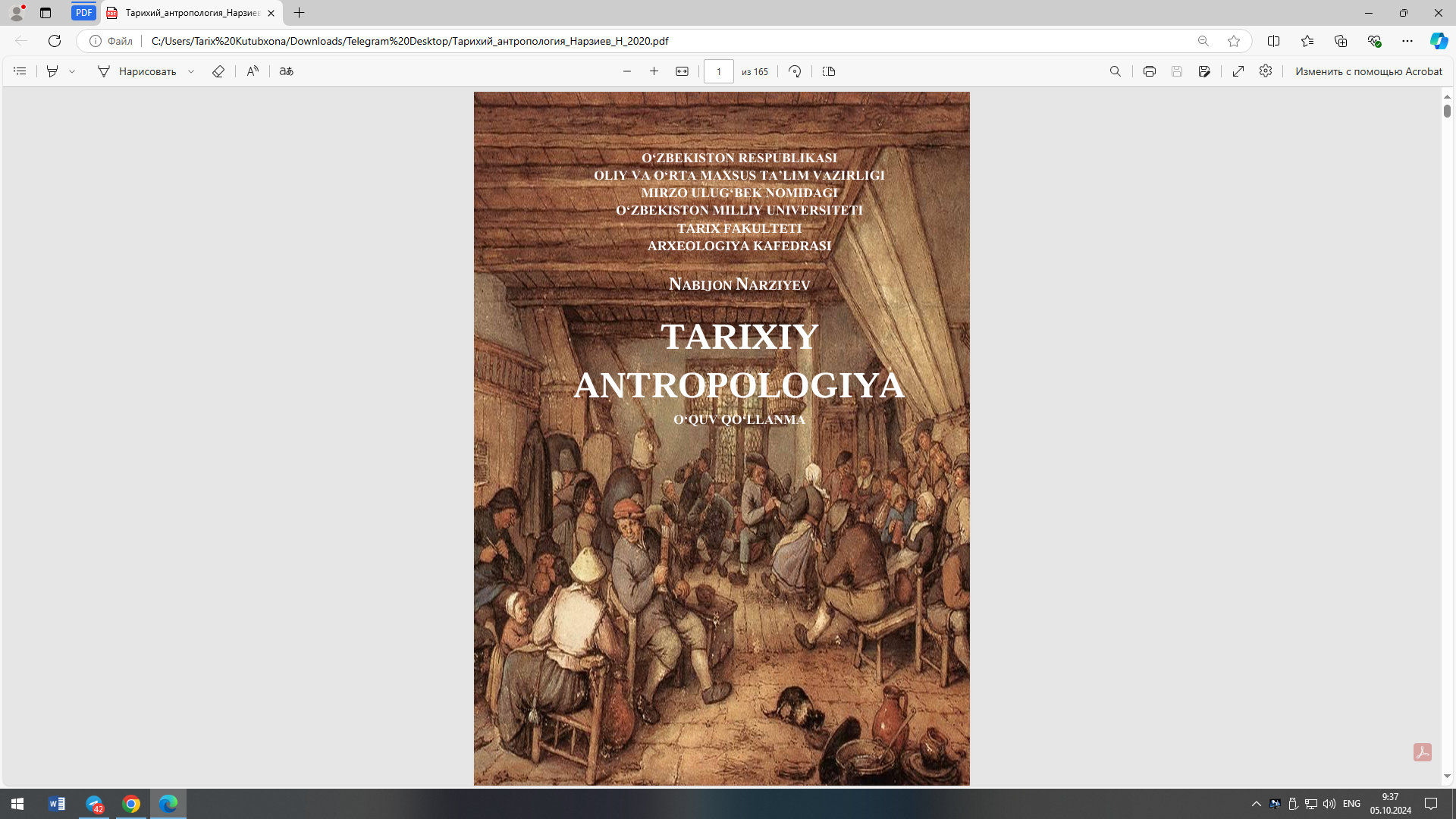The height and width of the screenshot is (819, 1456).
Task: Open the Copilot sidebar
Action: coord(1439,41)
